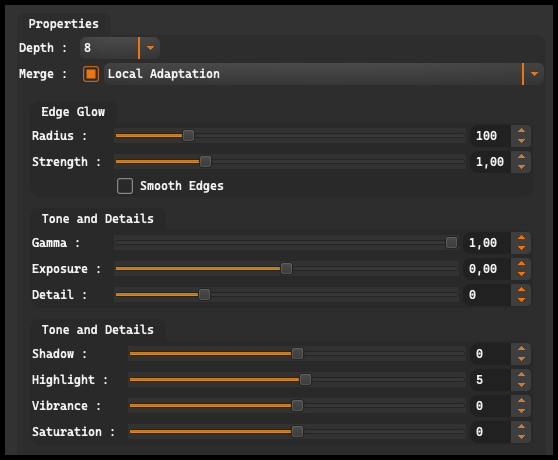
Task: Click the Radius increase arrow
Action: pos(521,131)
